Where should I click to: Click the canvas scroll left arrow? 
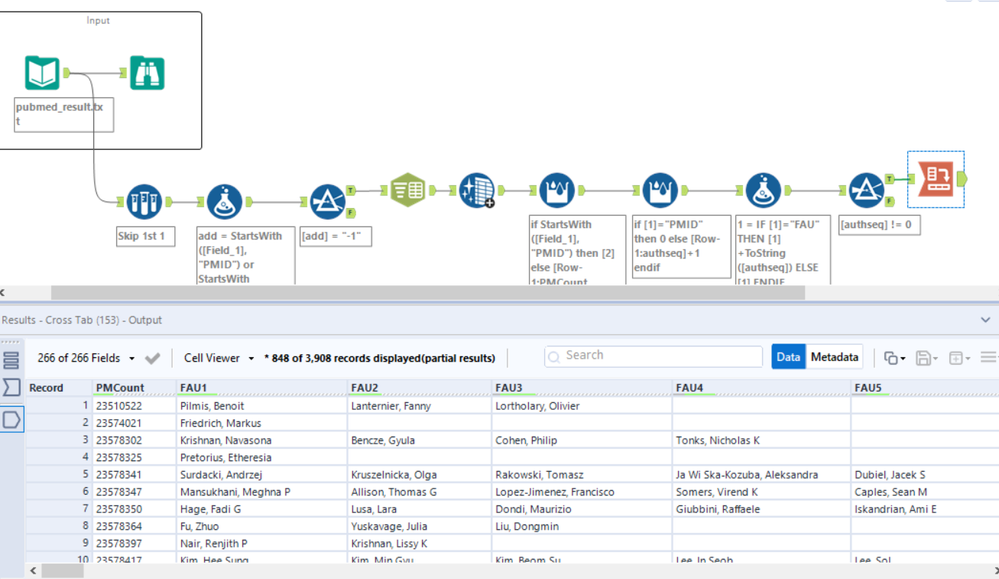[3, 292]
